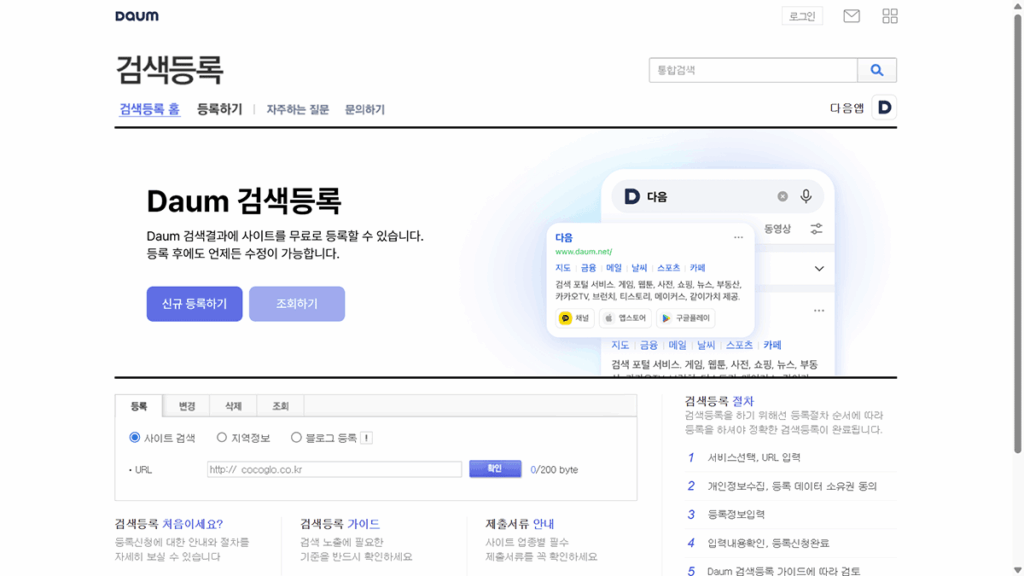Switch to the 삭제 tab
The image size is (1024, 576).
click(x=233, y=406)
